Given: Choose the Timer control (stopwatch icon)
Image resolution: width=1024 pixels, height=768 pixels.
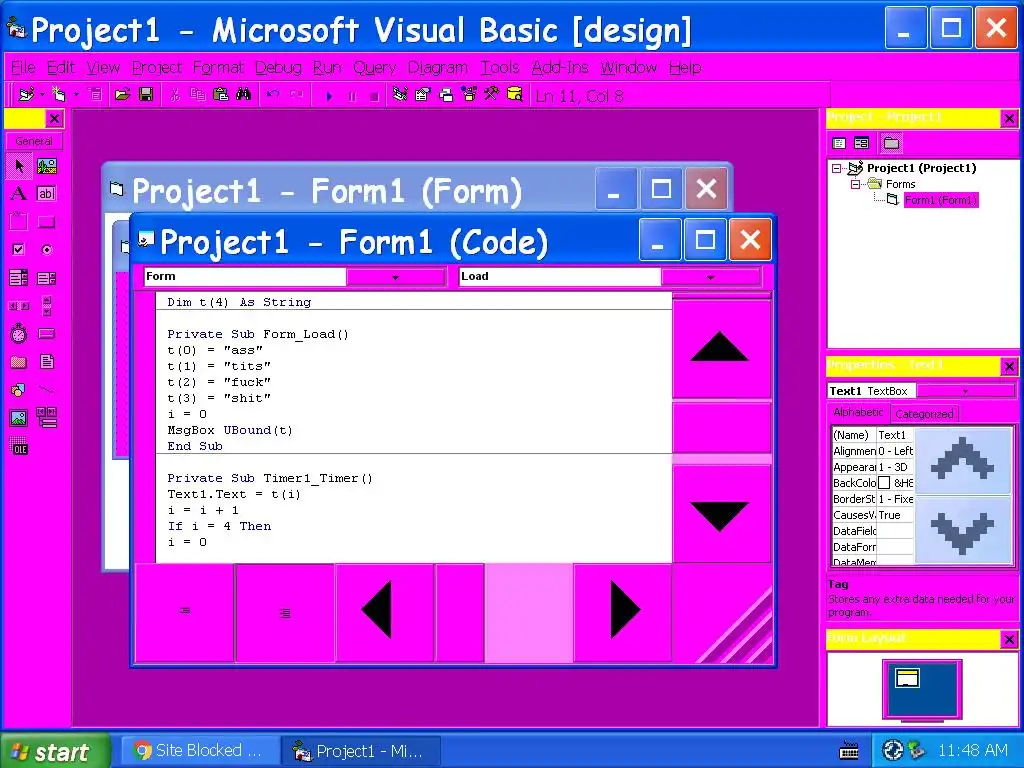Looking at the screenshot, I should point(19,334).
